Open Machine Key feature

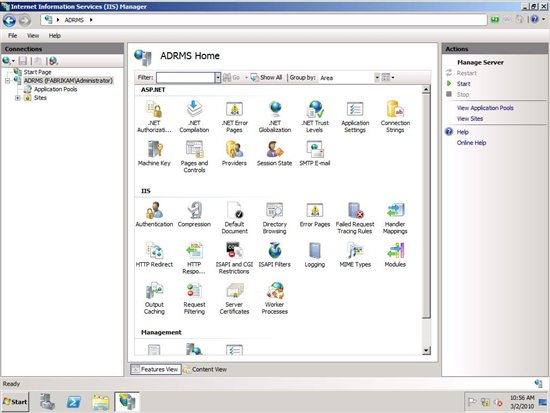(x=154, y=153)
